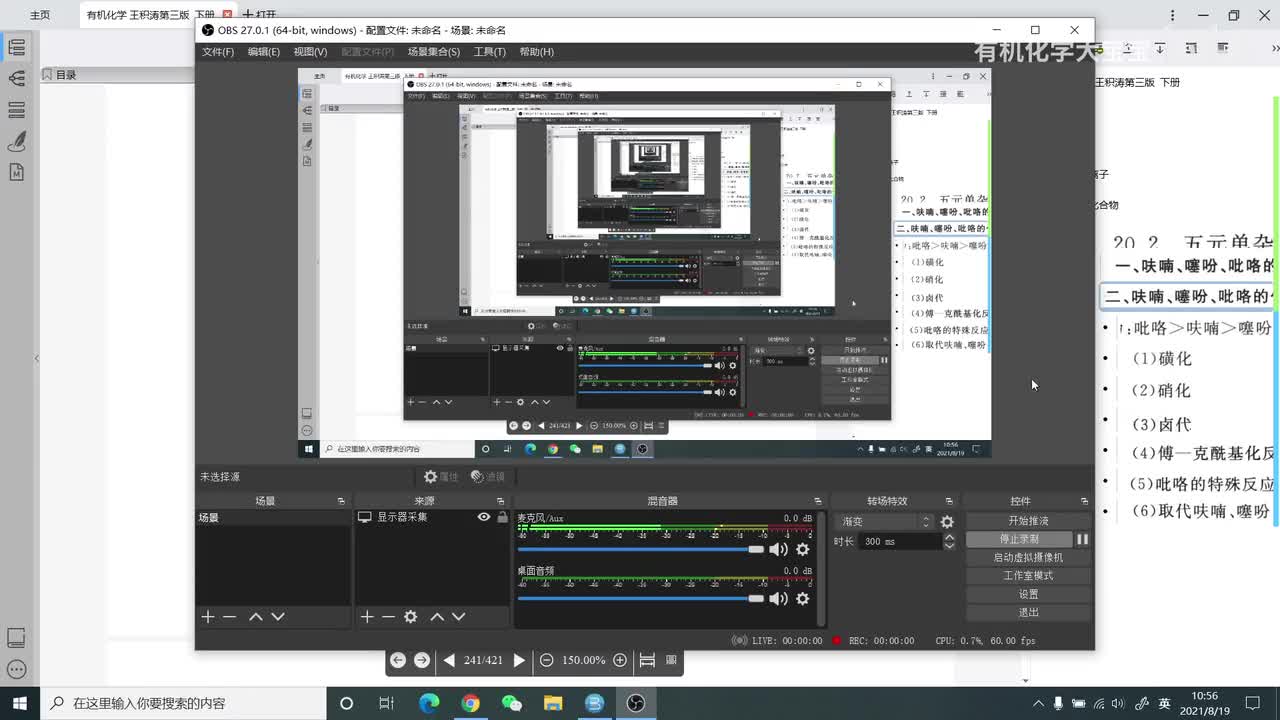
Task: Remove selected source with minus icon
Action: pyautogui.click(x=388, y=617)
